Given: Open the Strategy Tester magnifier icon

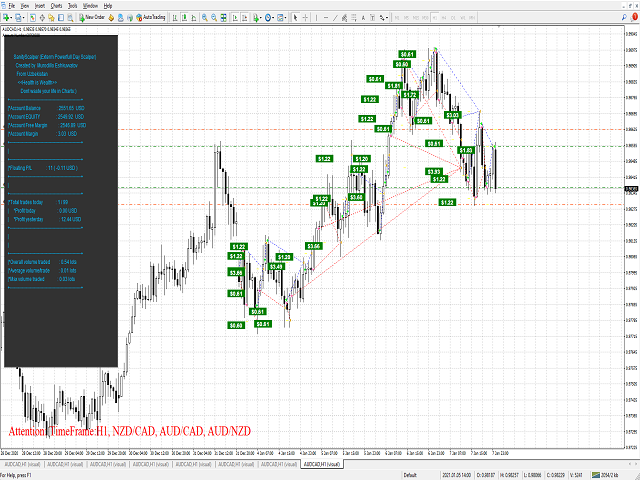Looking at the screenshot, I should point(70,18).
